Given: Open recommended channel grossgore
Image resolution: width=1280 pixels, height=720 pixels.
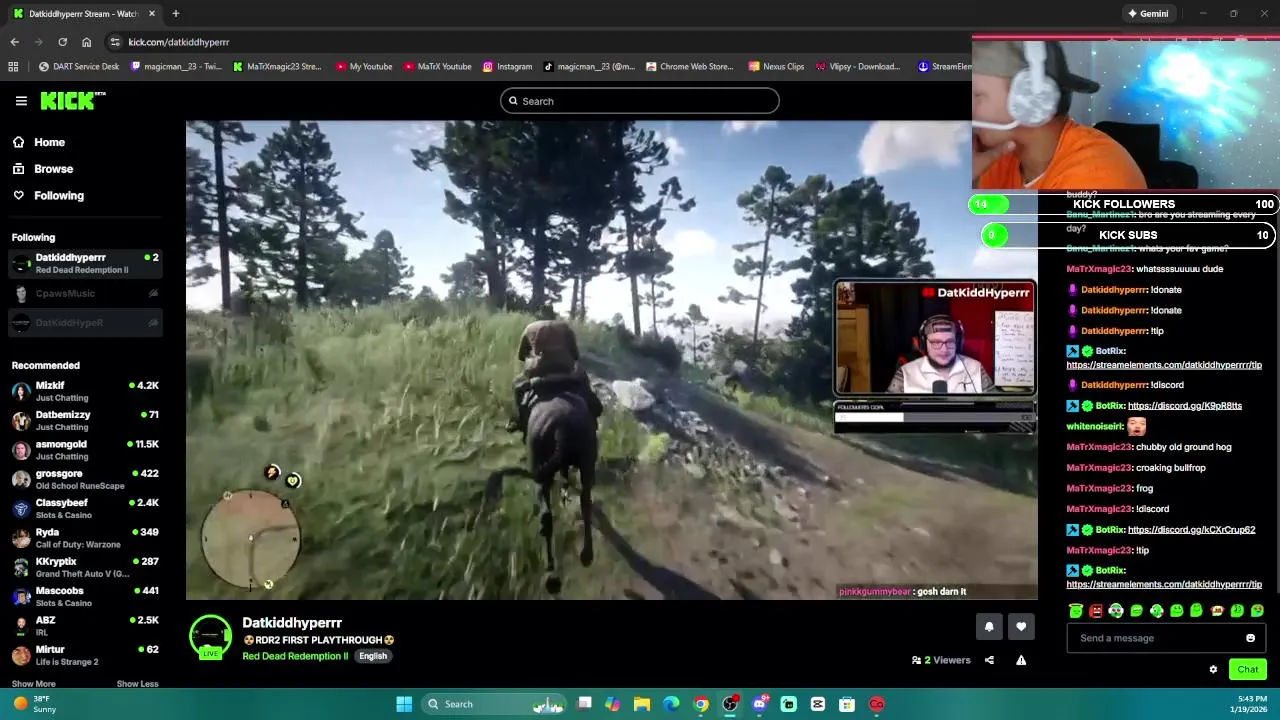Looking at the screenshot, I should (85, 479).
